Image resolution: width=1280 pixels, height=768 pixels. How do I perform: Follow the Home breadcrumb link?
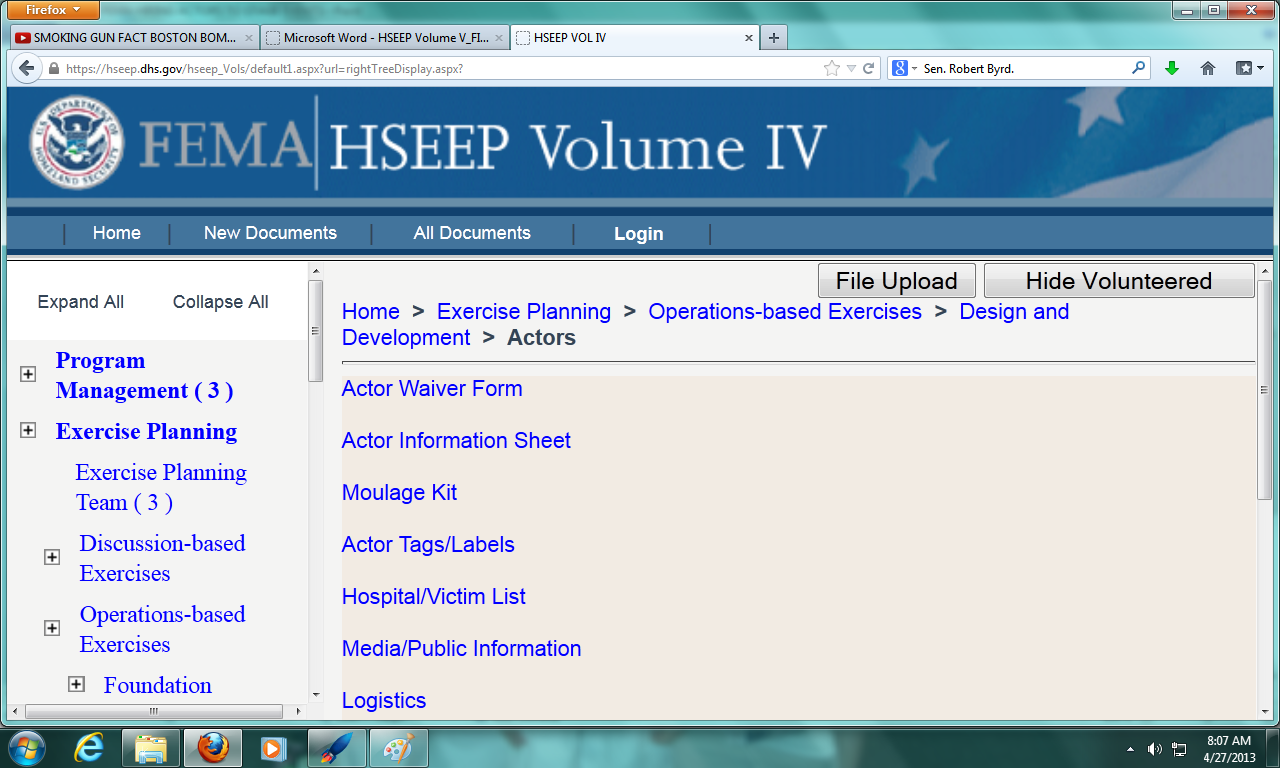point(371,311)
